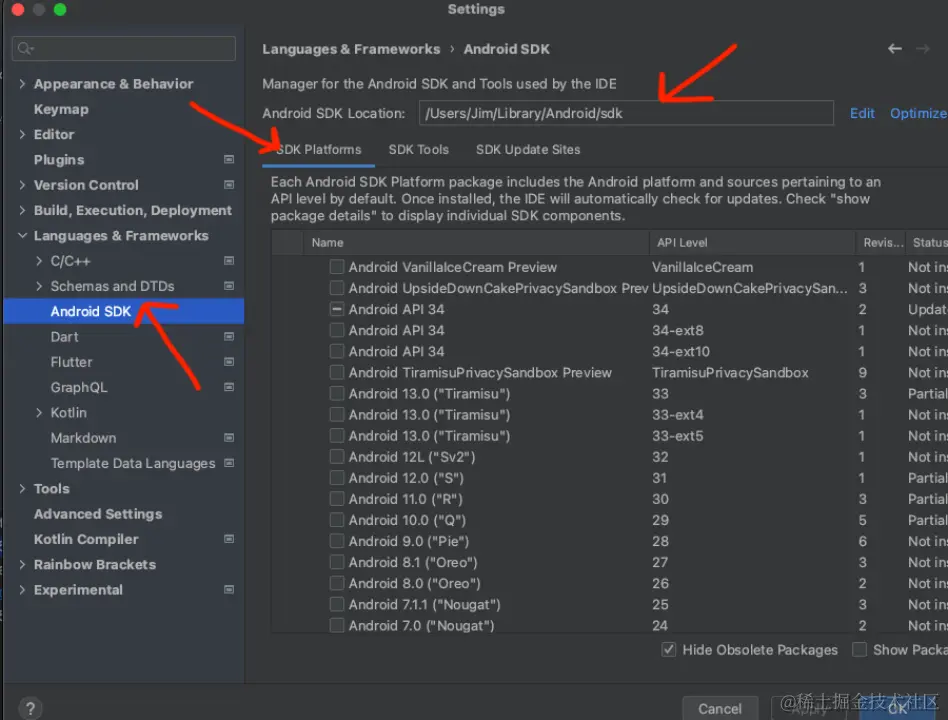The width and height of the screenshot is (948, 720).
Task: Click Edit link for SDK location
Action: pyautogui.click(x=862, y=113)
